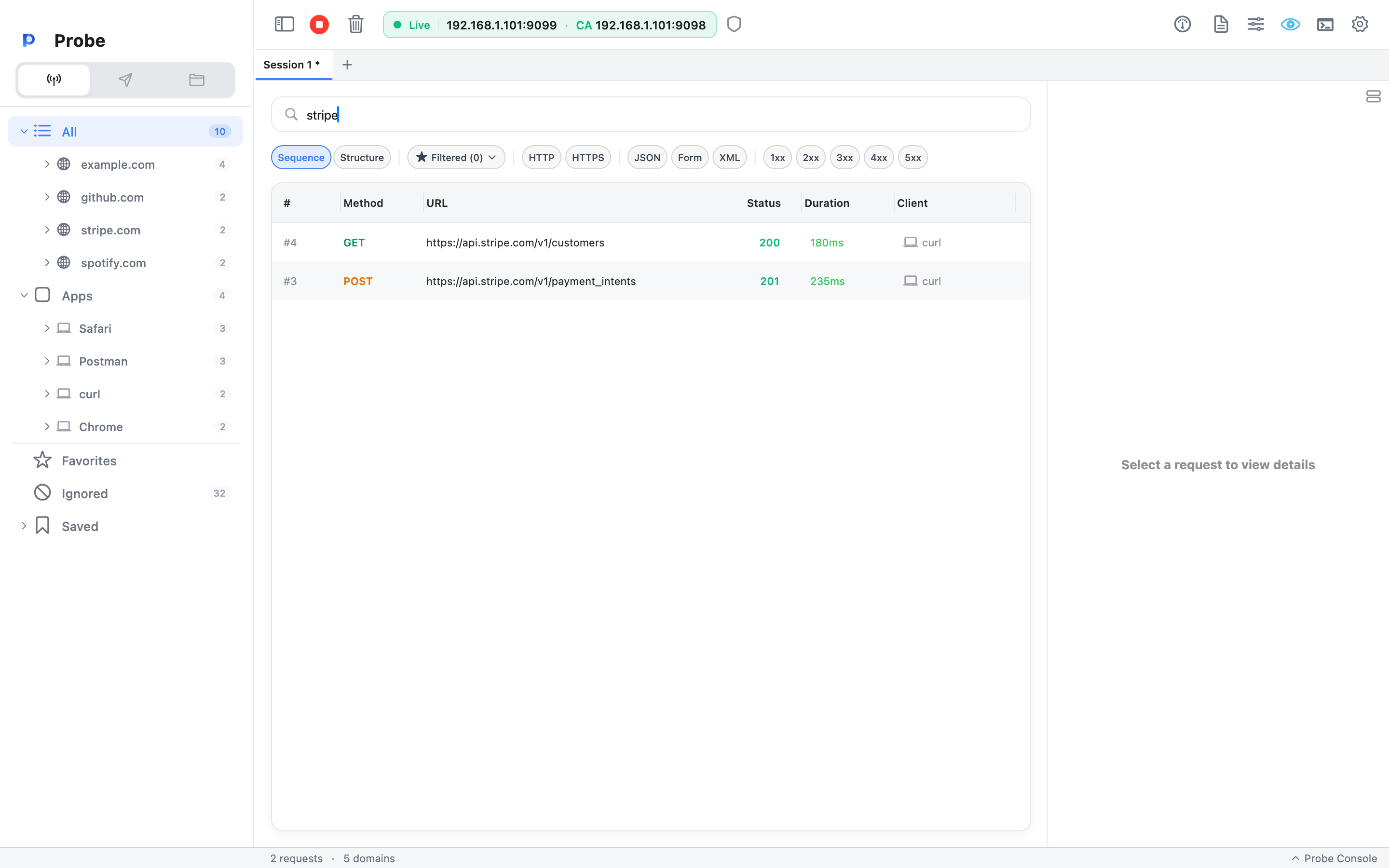This screenshot has width=1389, height=868.
Task: Sort by the Status column header
Action: [x=763, y=203]
